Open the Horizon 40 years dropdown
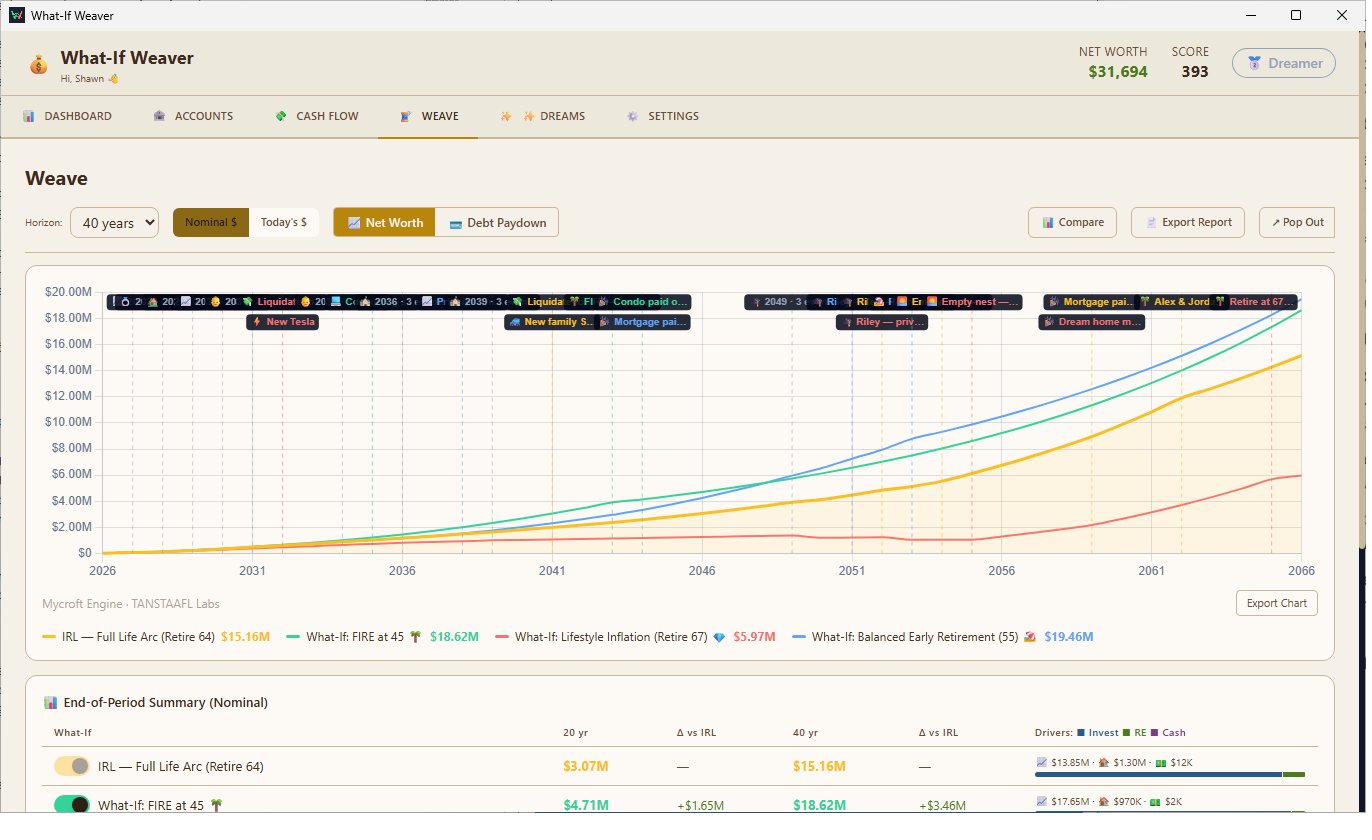1372x840 pixels. pyautogui.click(x=114, y=222)
